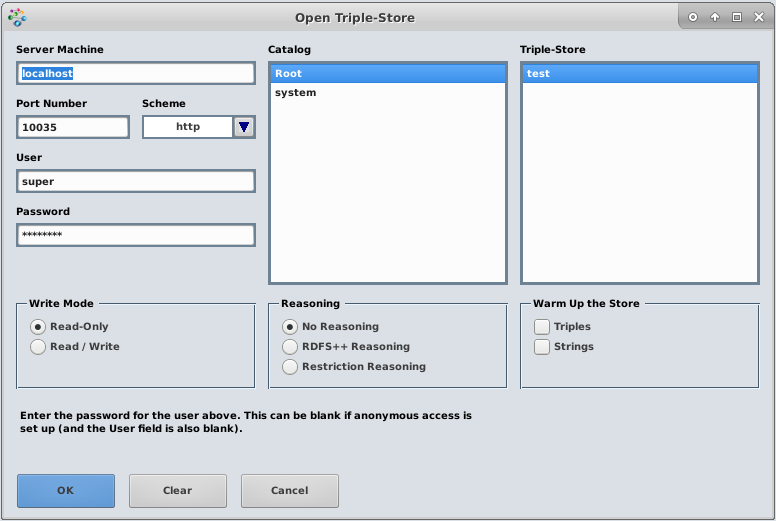
Task: Click the Clear button
Action: (178, 491)
